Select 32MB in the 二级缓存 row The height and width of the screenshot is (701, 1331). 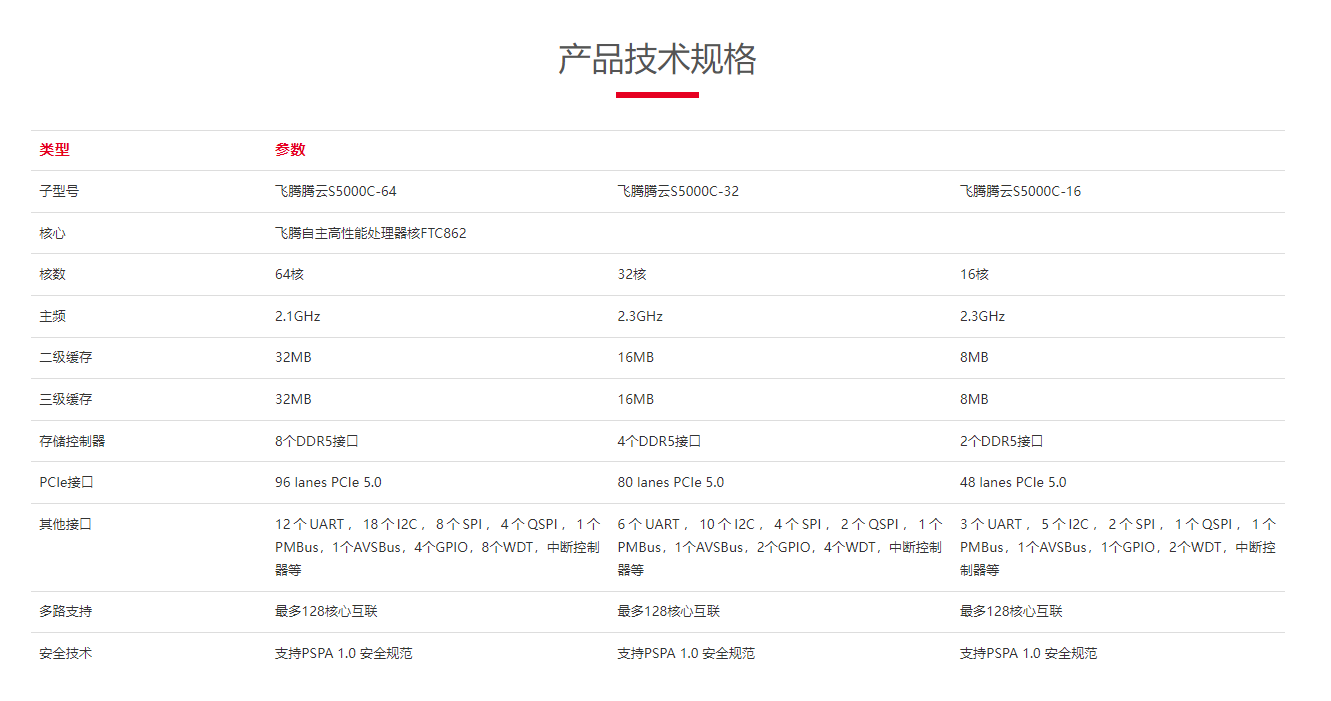293,357
